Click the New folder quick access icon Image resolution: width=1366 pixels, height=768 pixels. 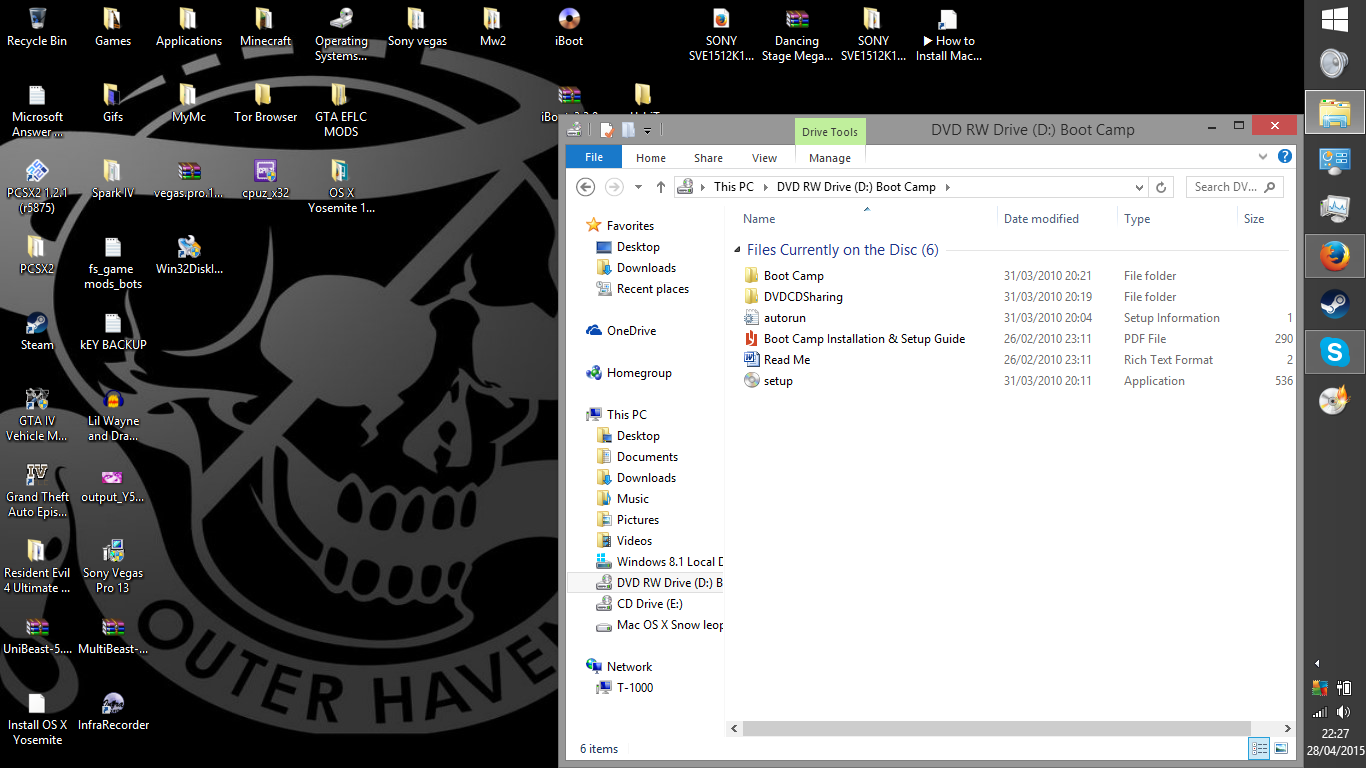[628, 130]
